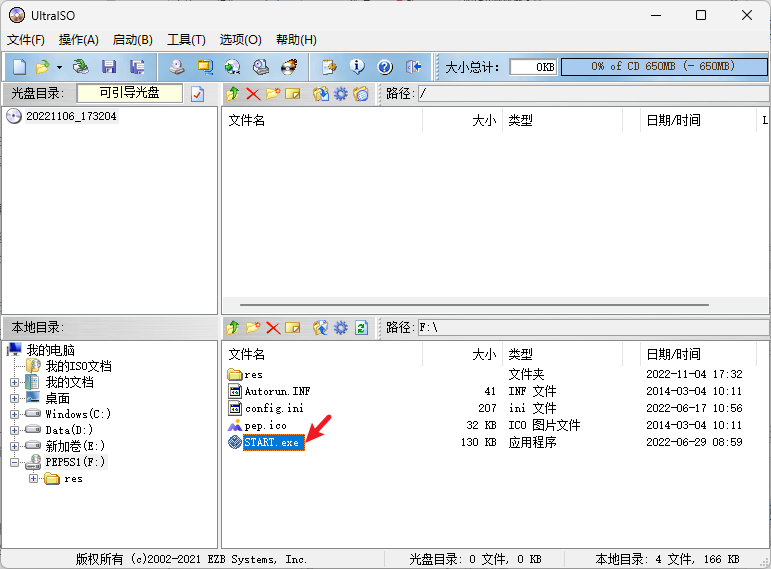Click Up folder icon in local toolbar

coord(233,328)
